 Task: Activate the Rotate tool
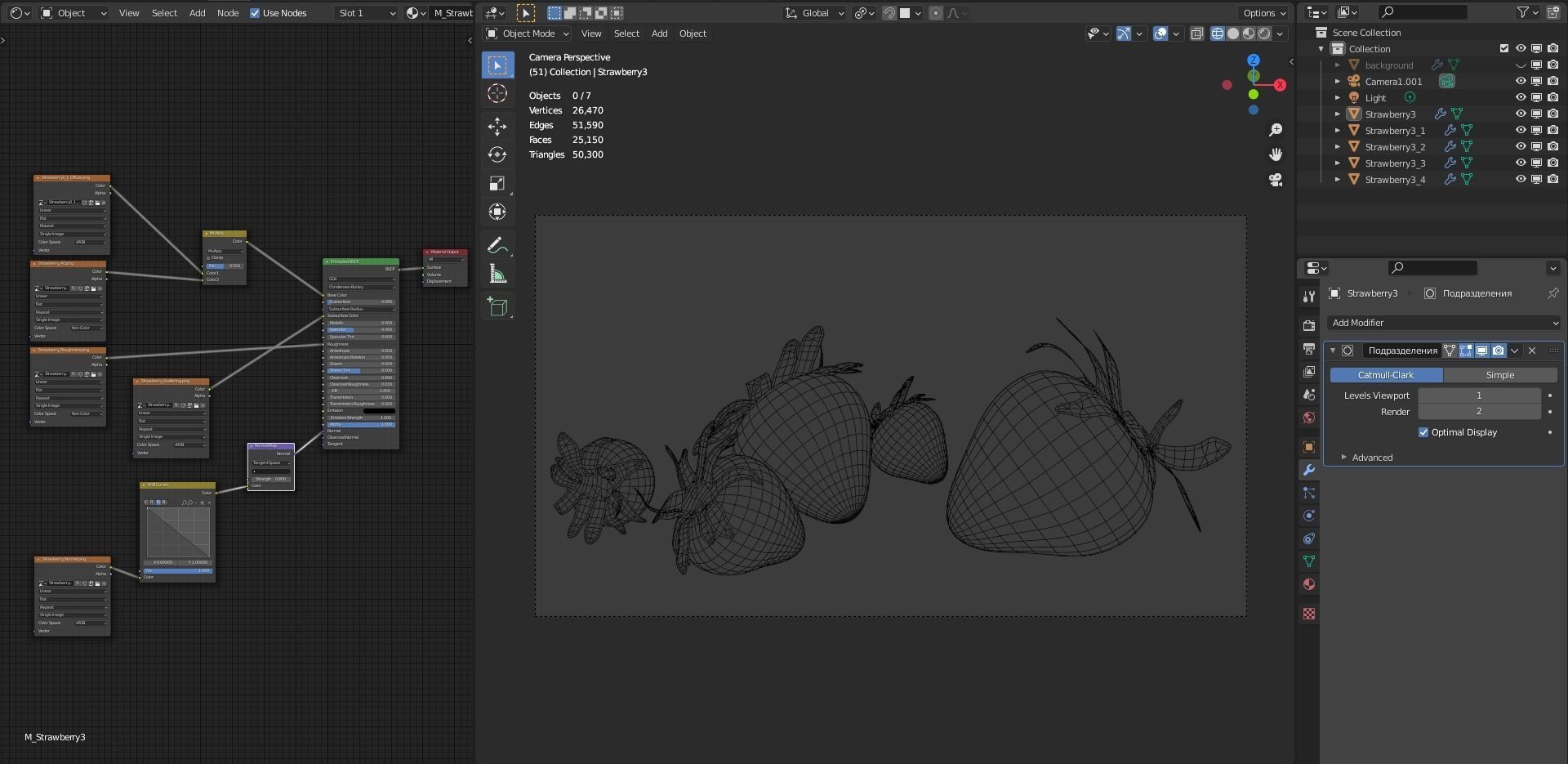497,154
